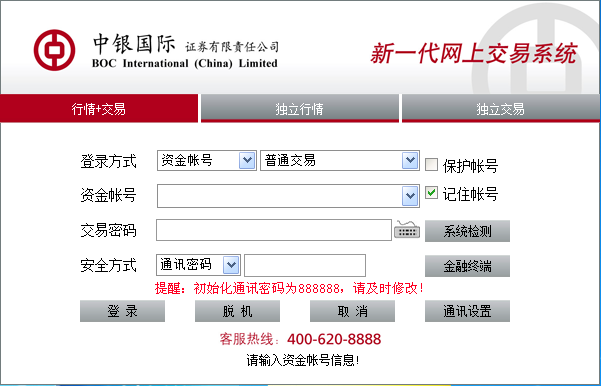
Task: Enable the 保护帐号 checkbox
Action: (x=431, y=164)
